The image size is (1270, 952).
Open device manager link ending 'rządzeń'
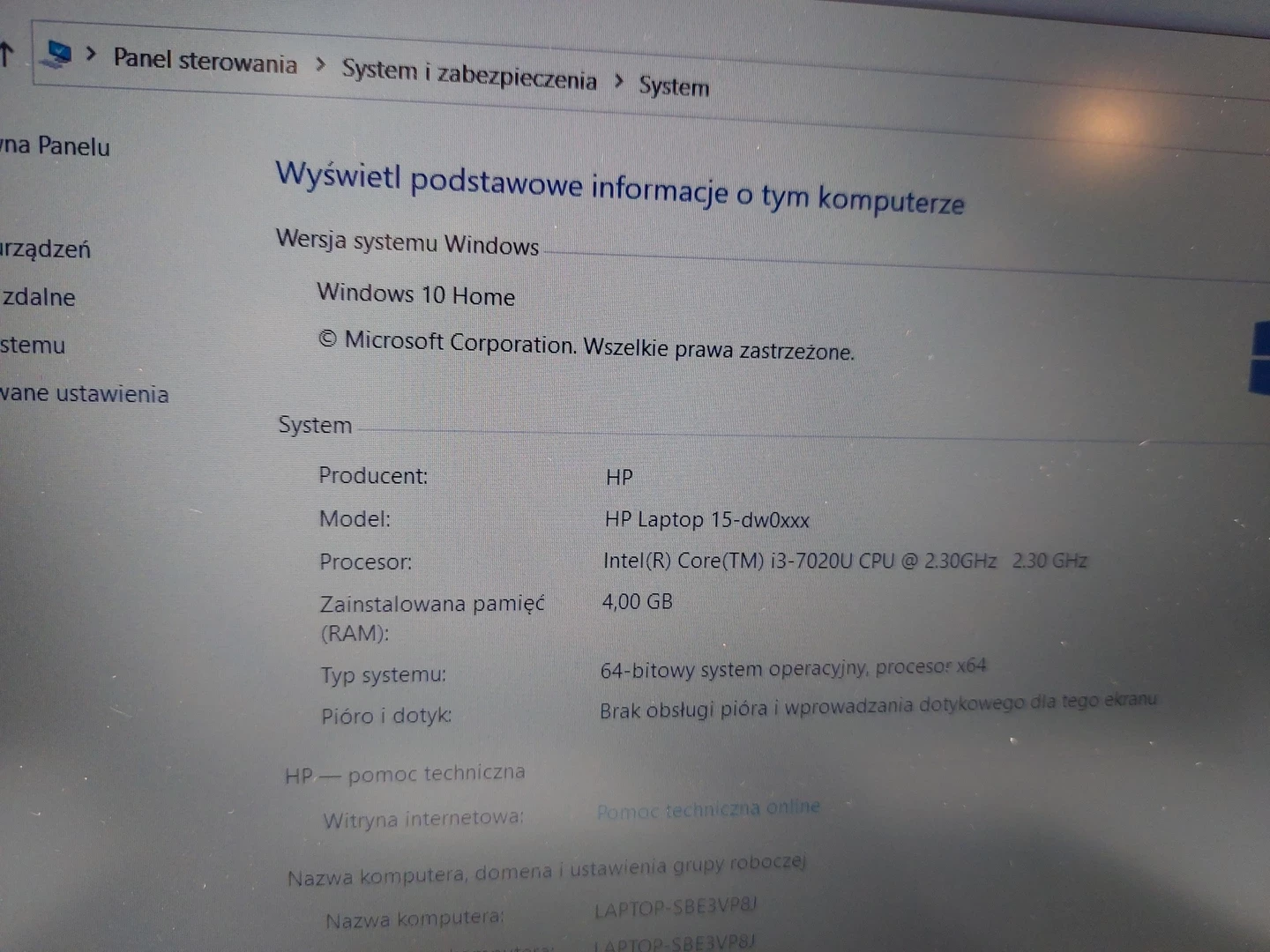pos(45,249)
